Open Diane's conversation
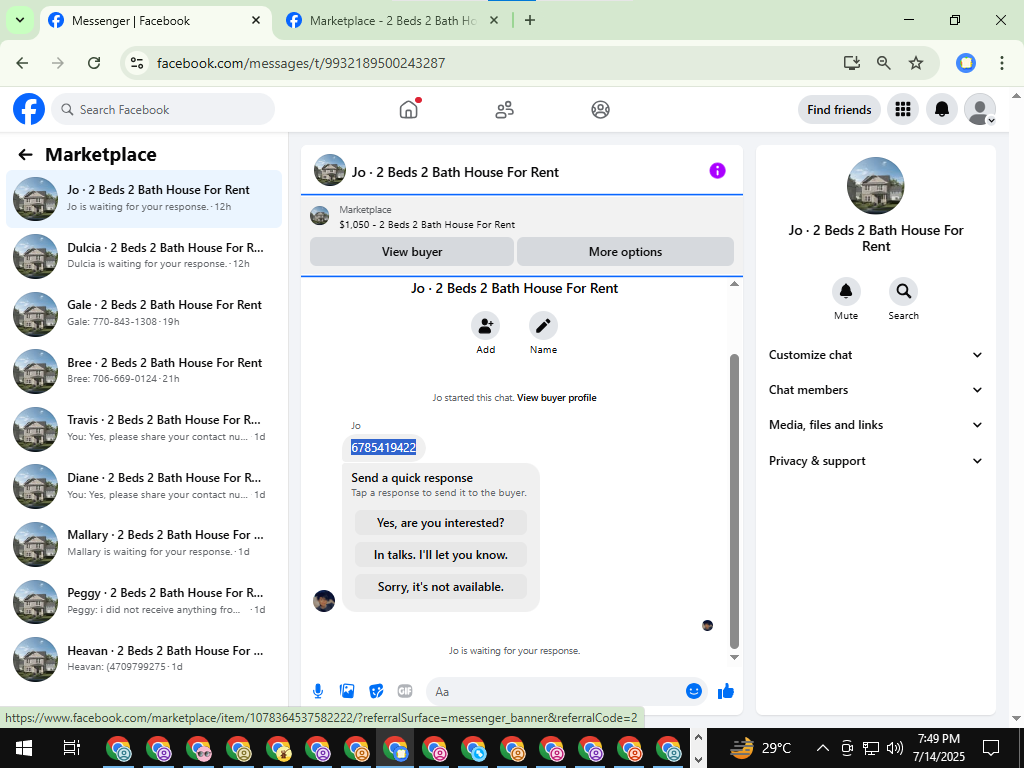The height and width of the screenshot is (768, 1024). (x=144, y=486)
